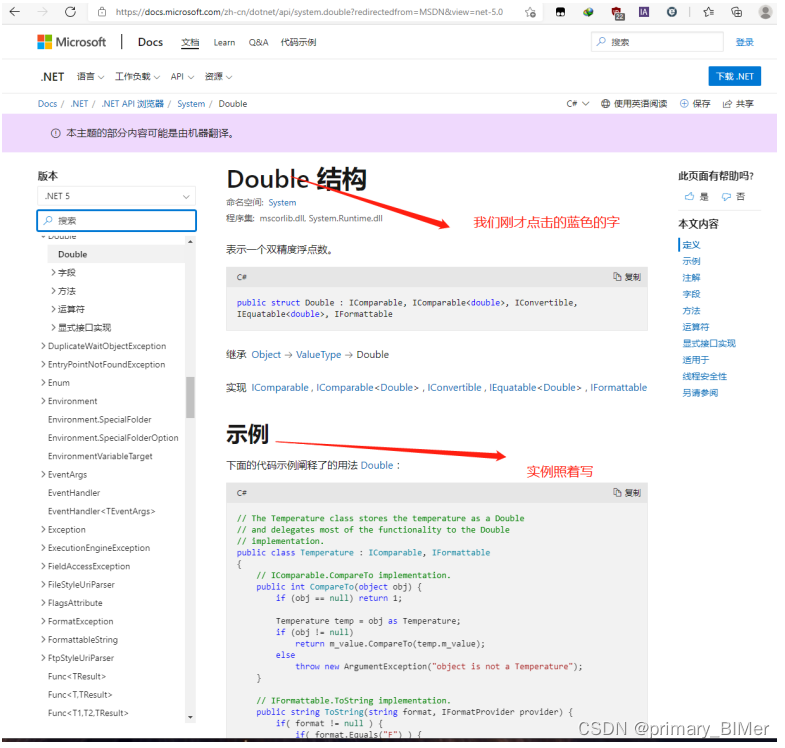
Task: Copy the Temperature example code block
Action: (627, 493)
